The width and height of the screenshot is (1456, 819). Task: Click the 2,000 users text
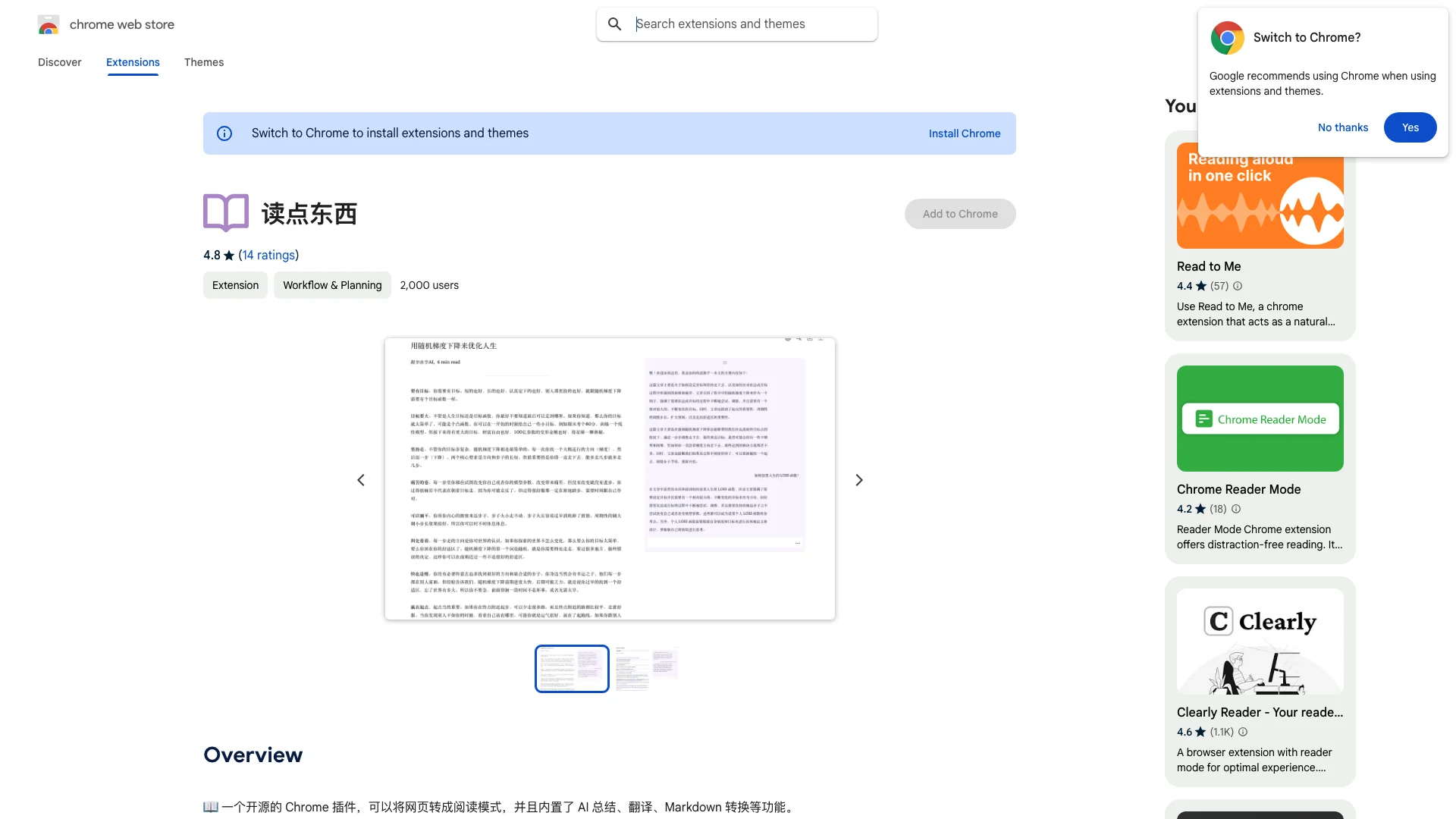coord(429,285)
